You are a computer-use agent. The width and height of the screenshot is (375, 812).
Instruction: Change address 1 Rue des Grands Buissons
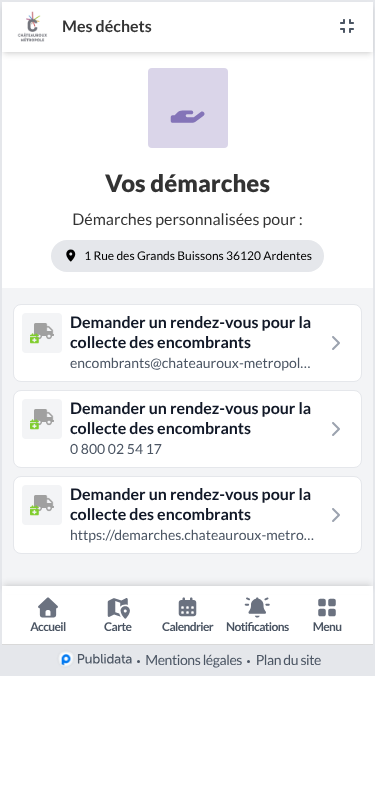(x=188, y=256)
